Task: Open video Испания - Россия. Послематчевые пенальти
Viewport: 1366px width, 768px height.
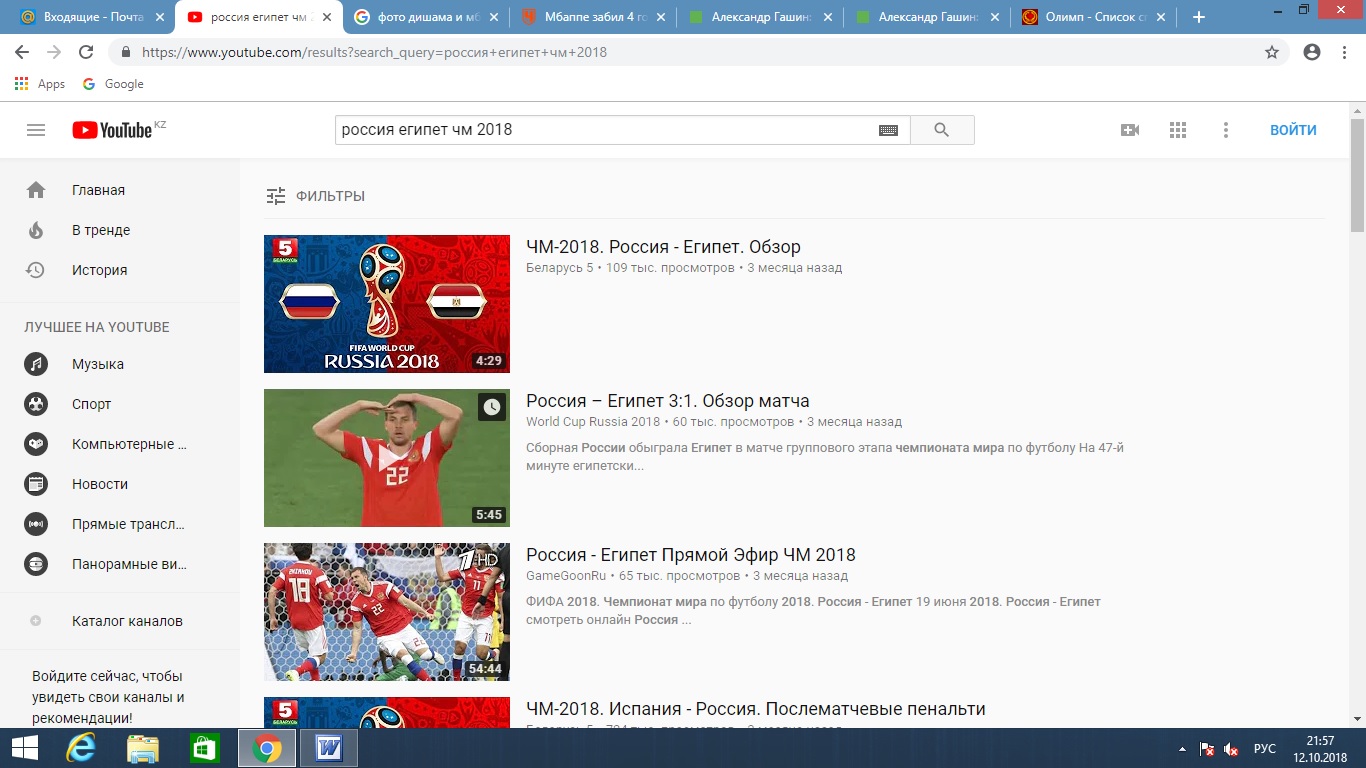Action: (x=756, y=709)
